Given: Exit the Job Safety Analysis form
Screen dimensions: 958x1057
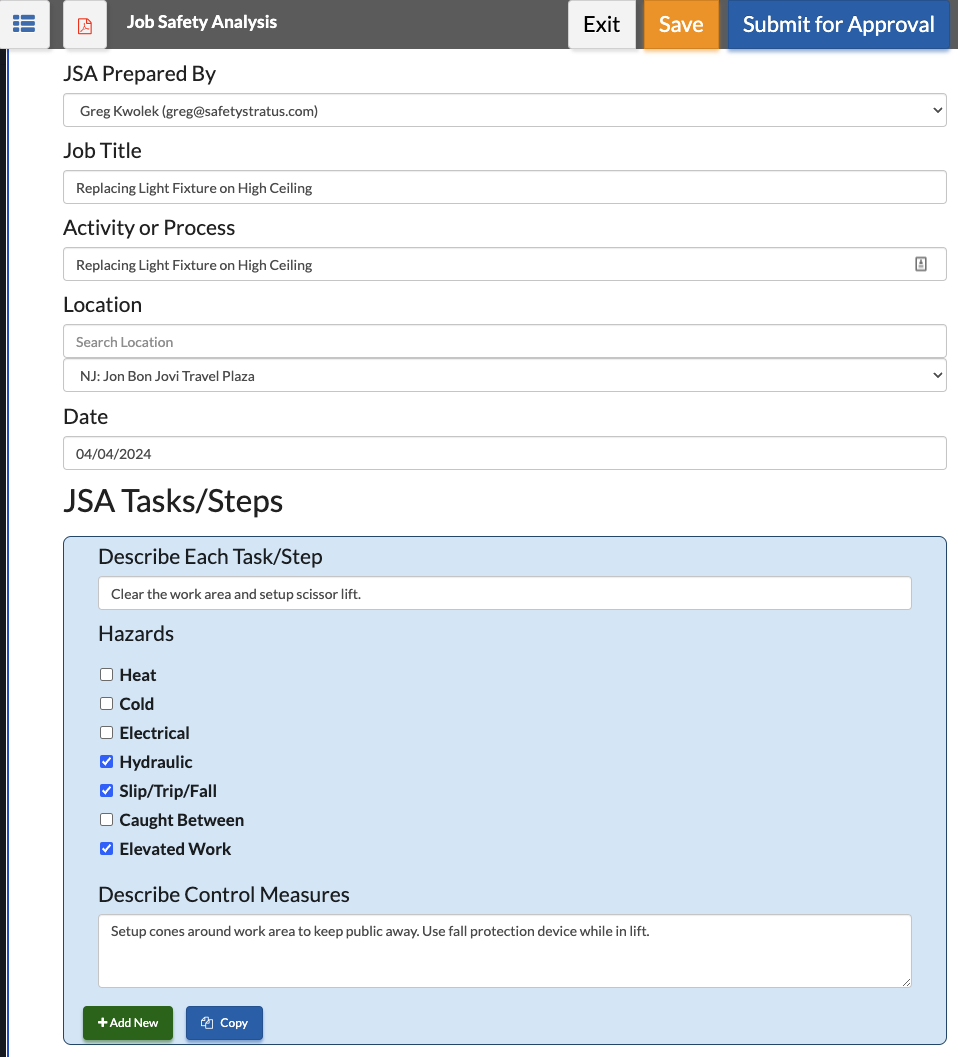Looking at the screenshot, I should click(601, 24).
